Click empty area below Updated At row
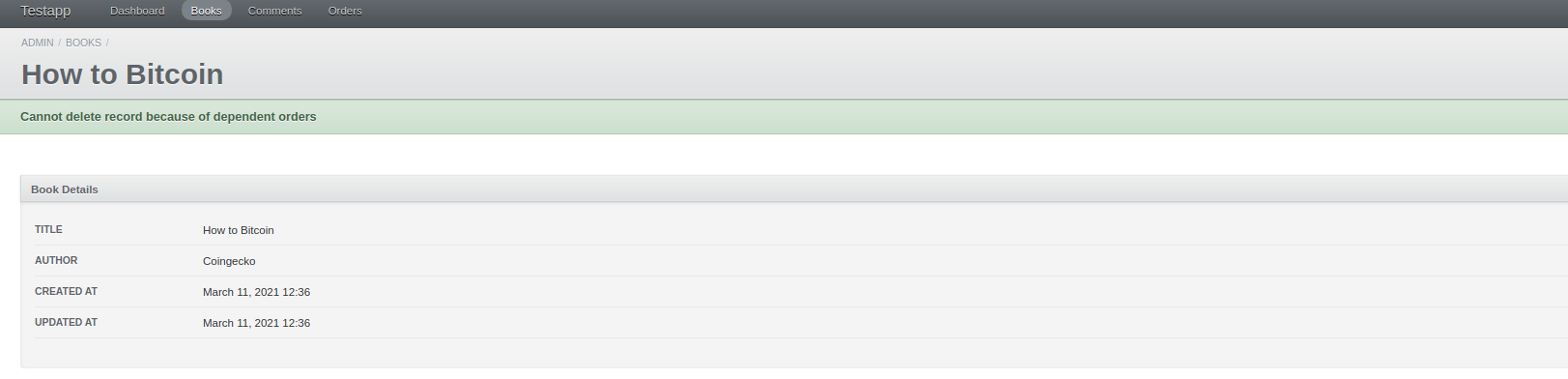The width and height of the screenshot is (1568, 379). 794,353
